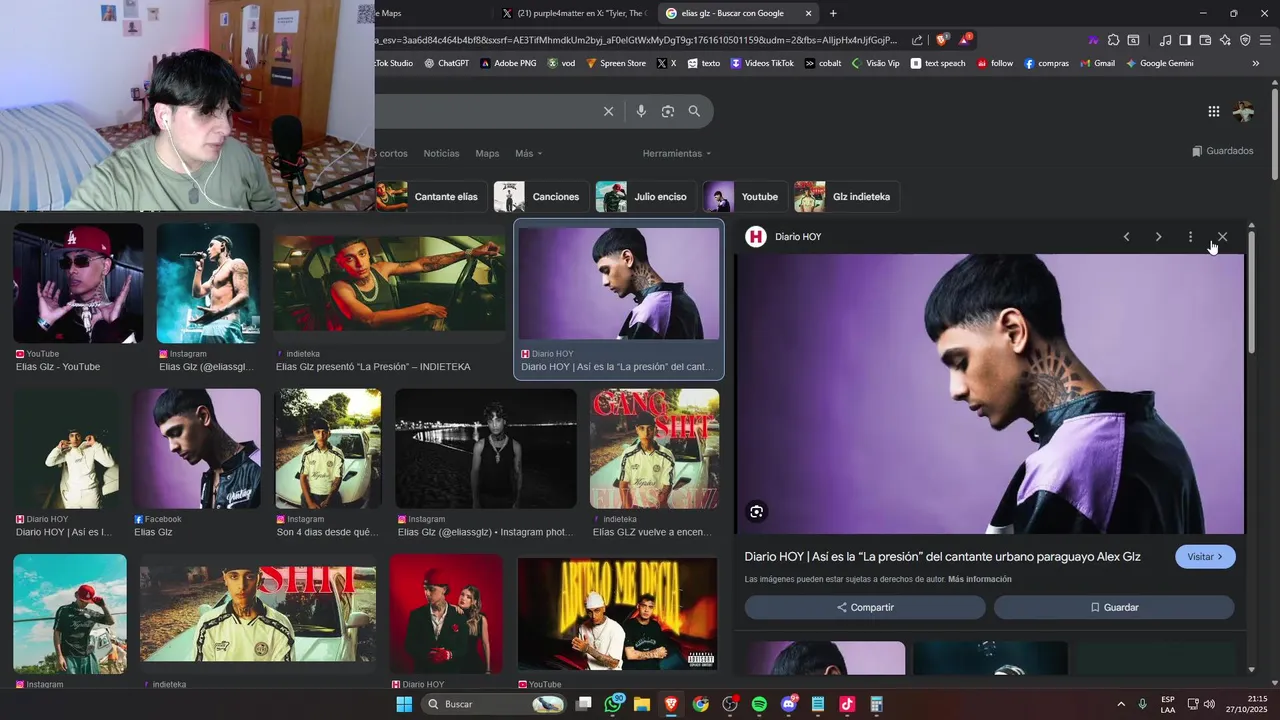Open the Google apps grid
Screen dimensions: 1280x720
pyautogui.click(x=1213, y=112)
